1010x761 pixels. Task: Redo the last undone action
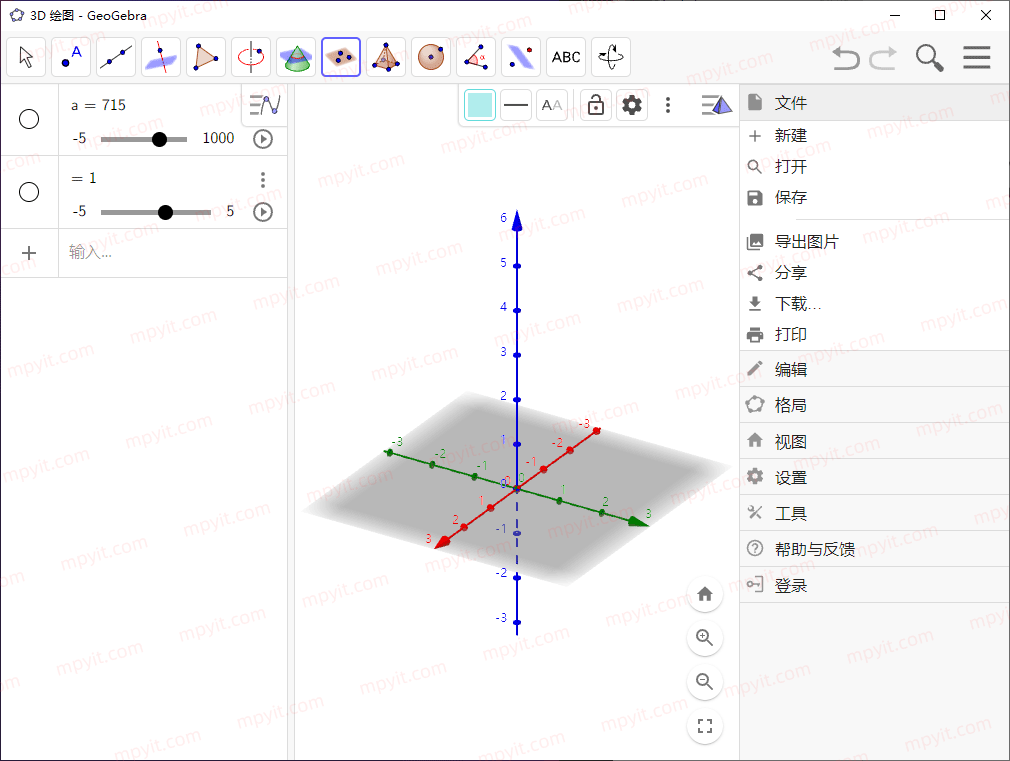883,58
